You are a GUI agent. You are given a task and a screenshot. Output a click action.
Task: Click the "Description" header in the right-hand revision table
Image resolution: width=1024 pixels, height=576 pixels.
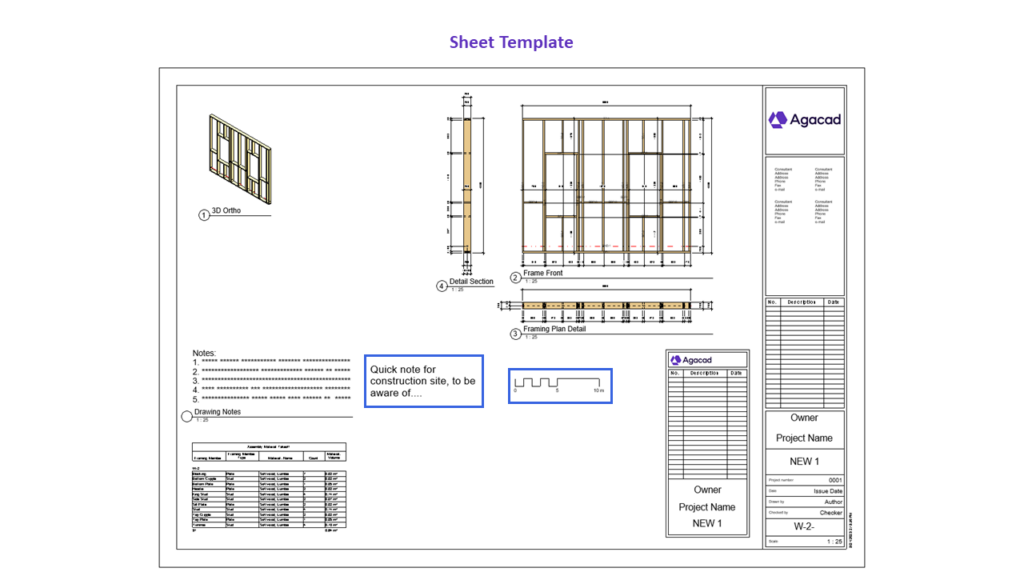(x=801, y=302)
